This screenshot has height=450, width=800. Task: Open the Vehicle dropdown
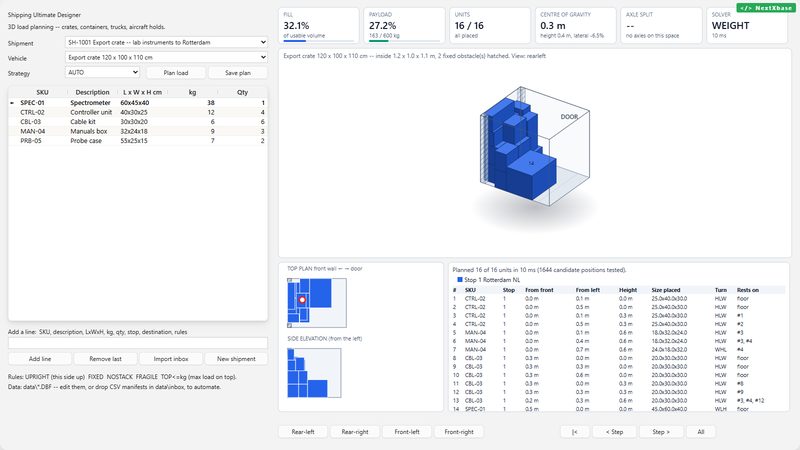[x=166, y=58]
